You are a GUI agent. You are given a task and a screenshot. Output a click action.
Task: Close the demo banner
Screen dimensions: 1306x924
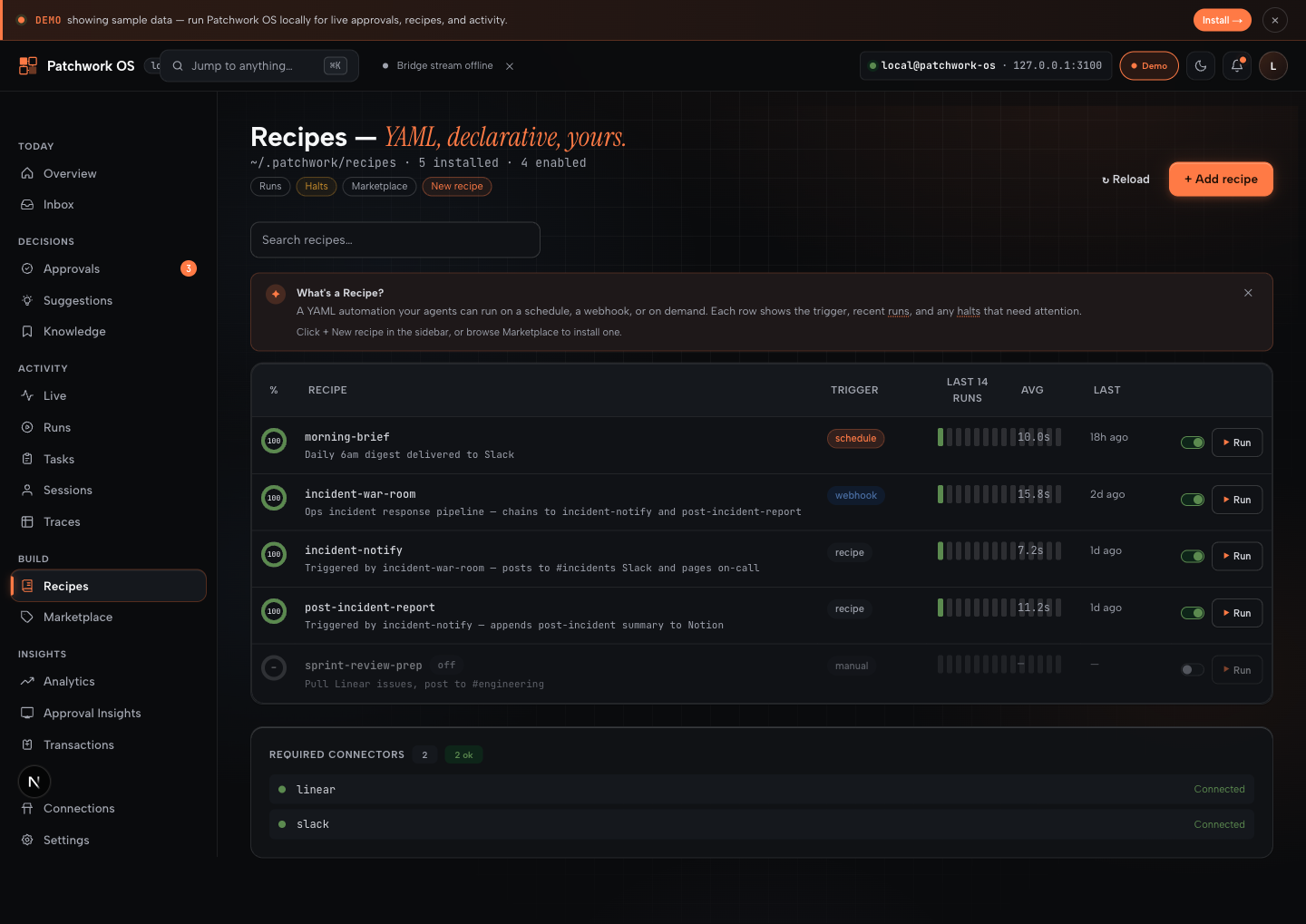(1275, 20)
